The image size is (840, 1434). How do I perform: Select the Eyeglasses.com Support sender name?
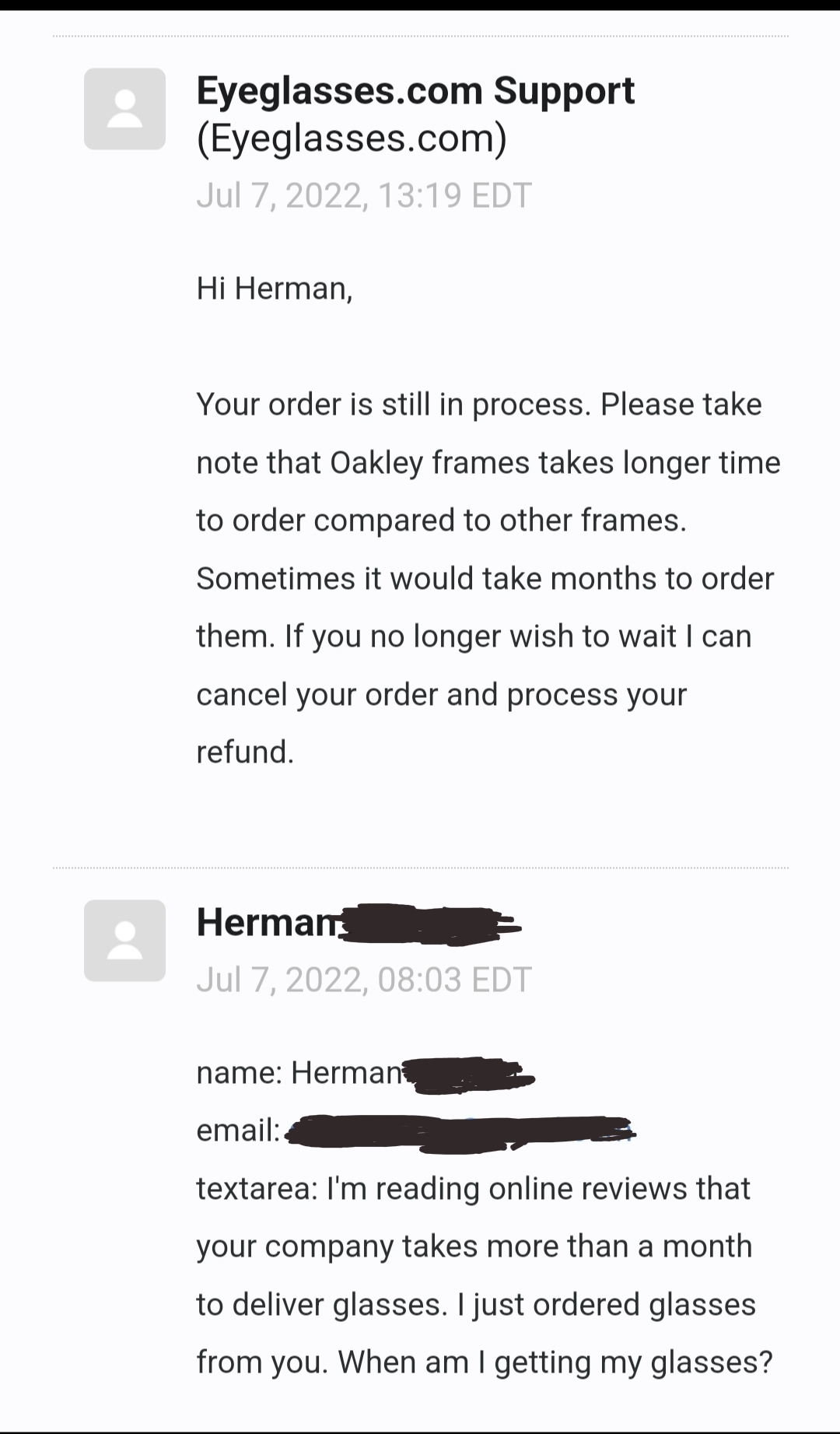tap(415, 91)
